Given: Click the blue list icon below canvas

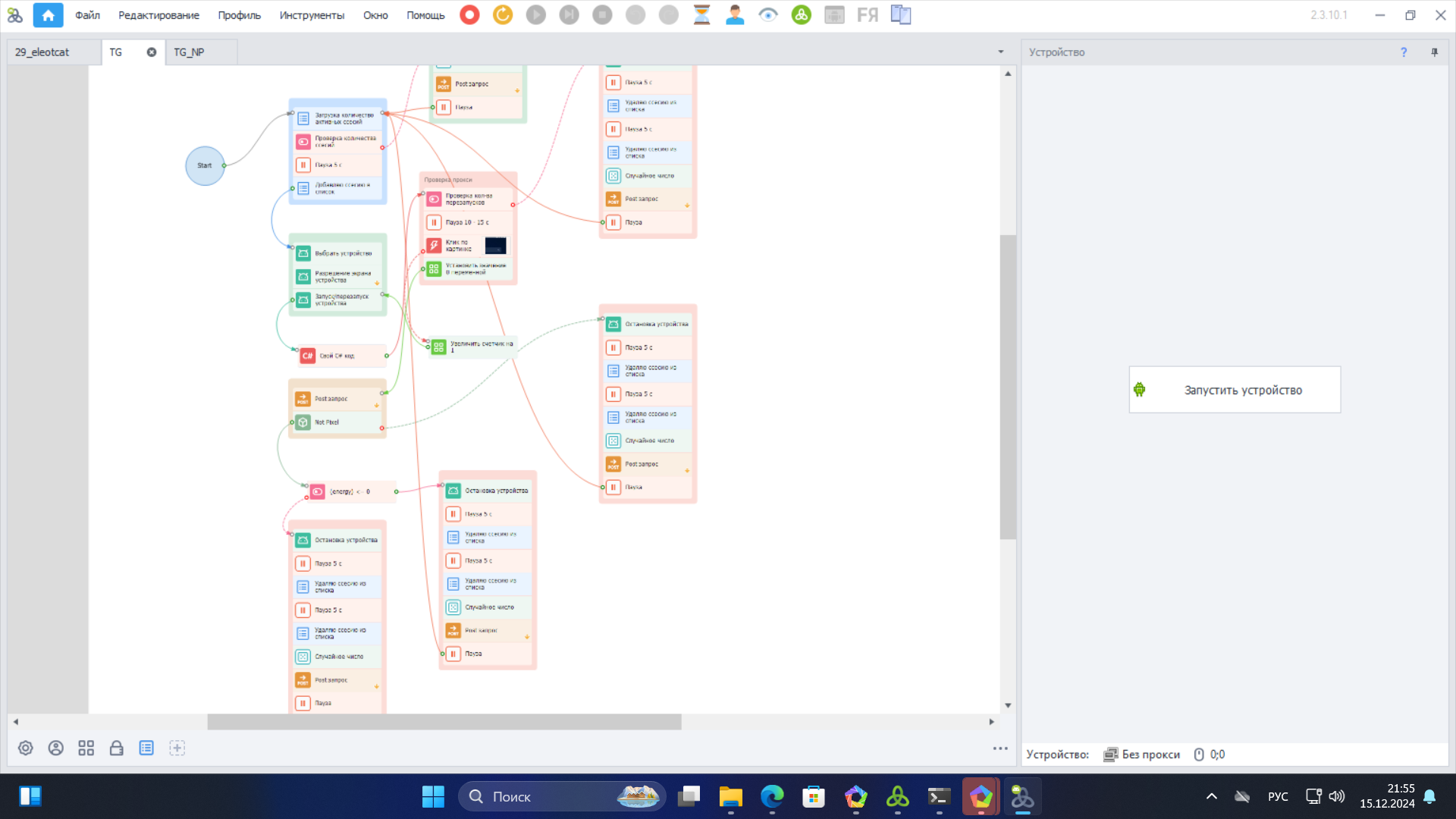Looking at the screenshot, I should [x=146, y=748].
